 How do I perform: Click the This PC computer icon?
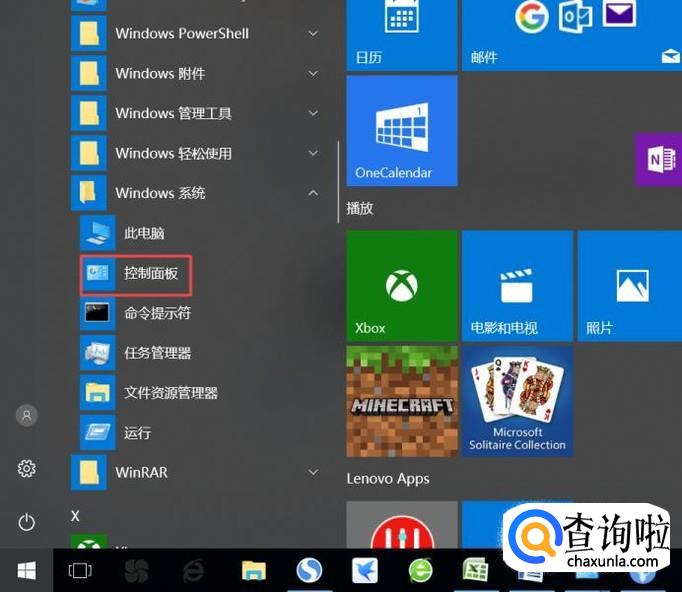click(97, 233)
